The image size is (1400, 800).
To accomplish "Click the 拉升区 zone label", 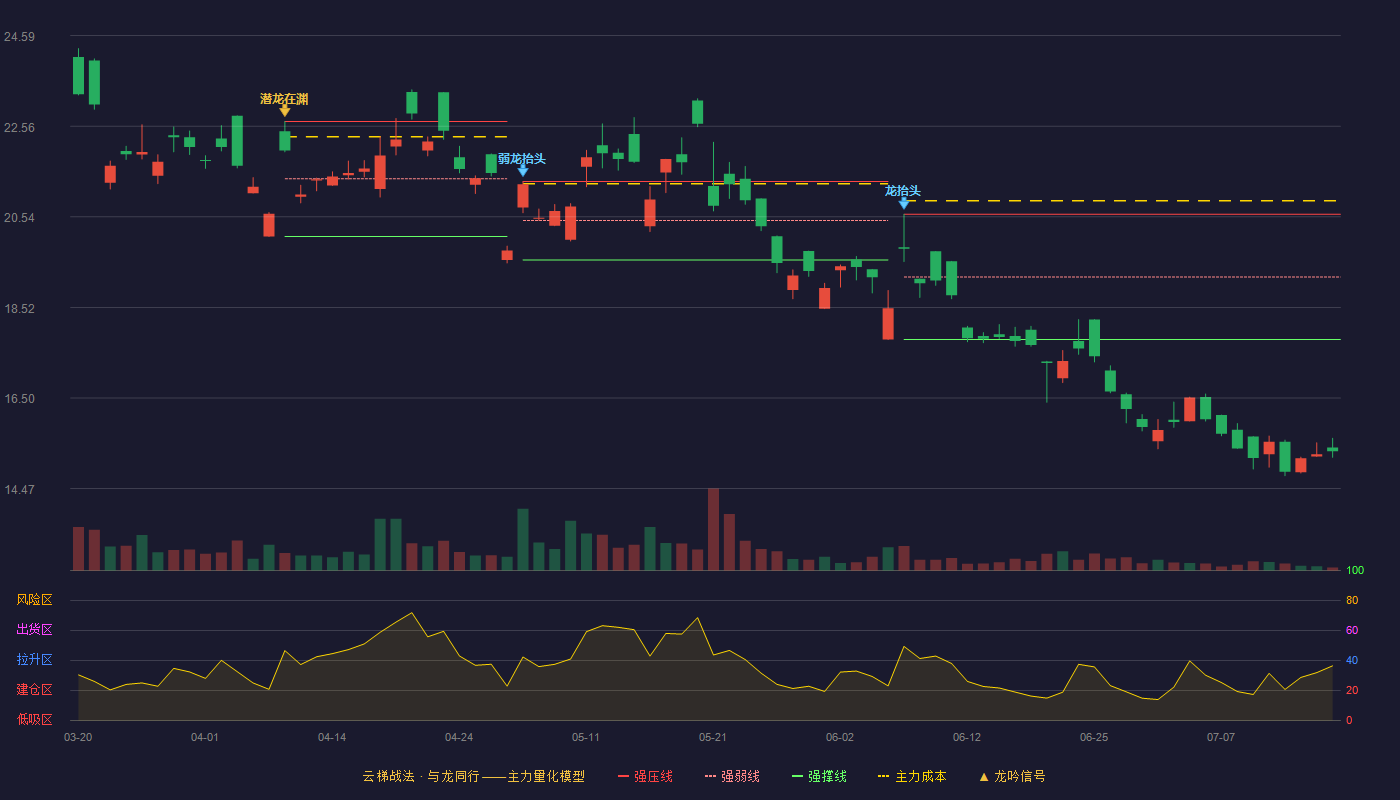I will click(34, 660).
